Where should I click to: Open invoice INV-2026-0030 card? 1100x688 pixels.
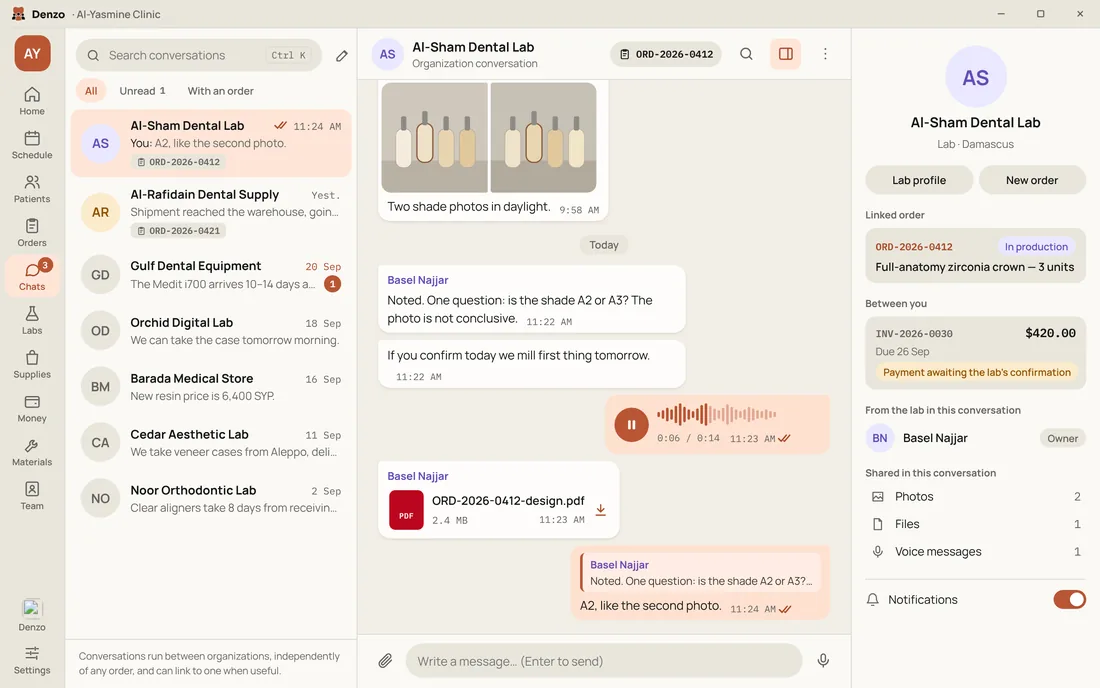coord(975,353)
